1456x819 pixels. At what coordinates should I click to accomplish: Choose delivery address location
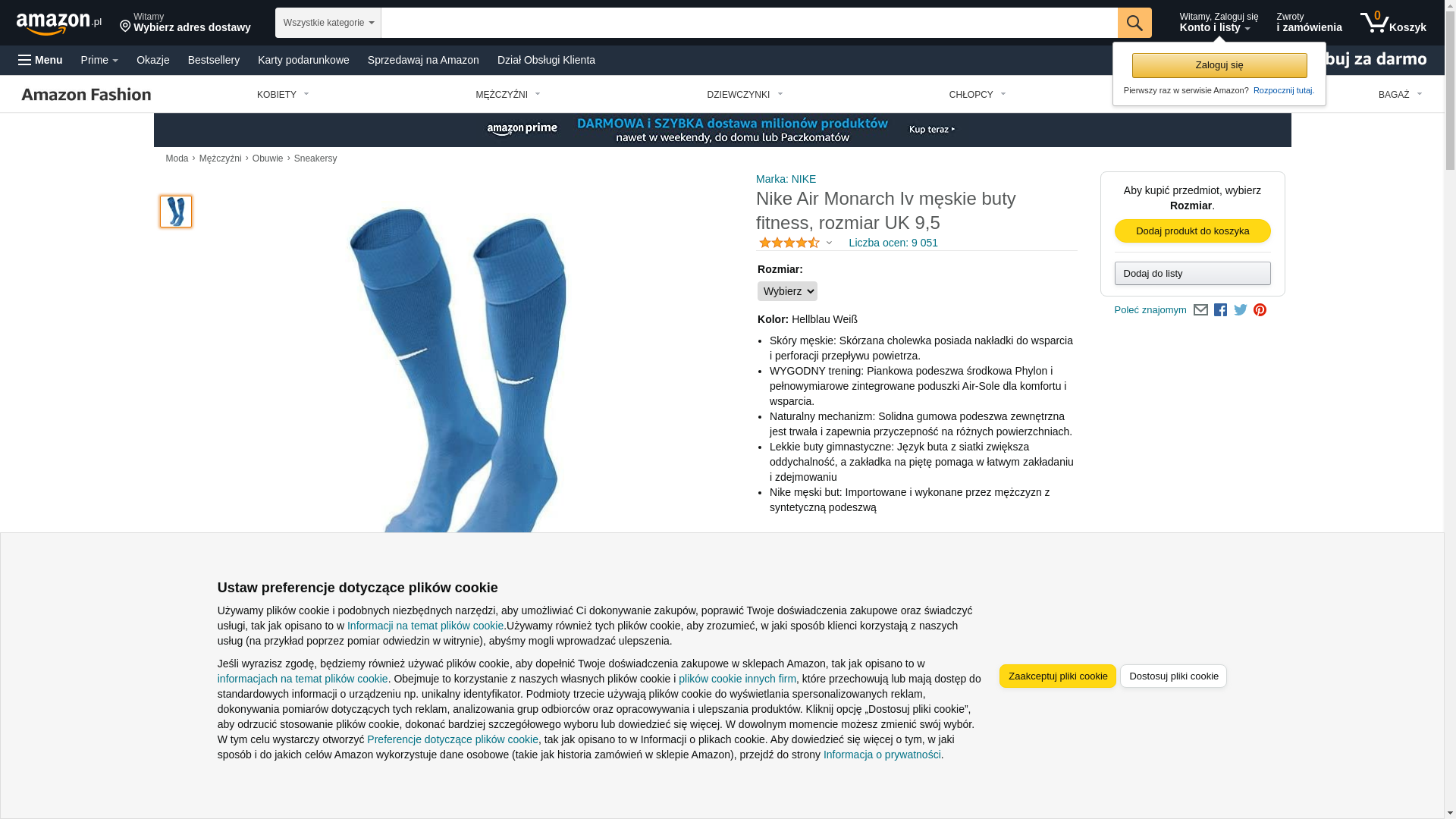click(x=185, y=23)
